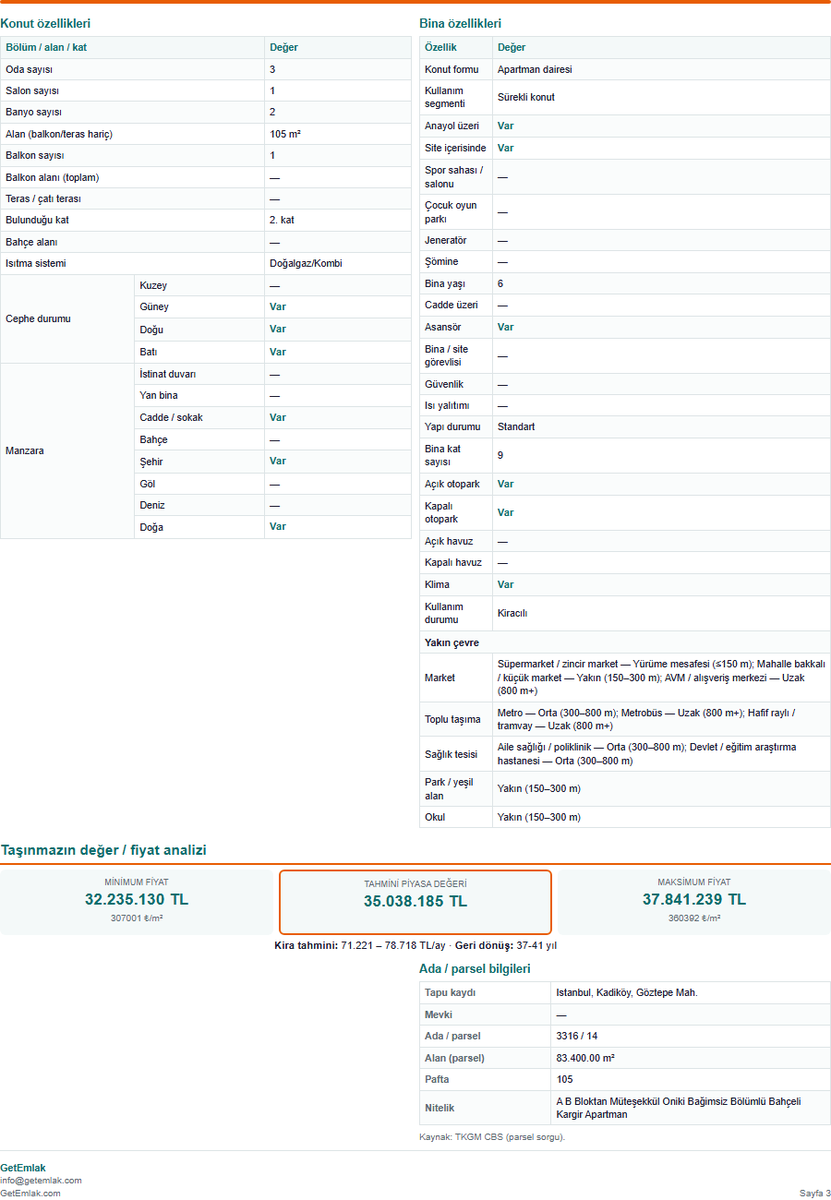Click the '307001 ₺/m²' unit price
Image resolution: width=831 pixels, height=1200 pixels.
click(137, 918)
